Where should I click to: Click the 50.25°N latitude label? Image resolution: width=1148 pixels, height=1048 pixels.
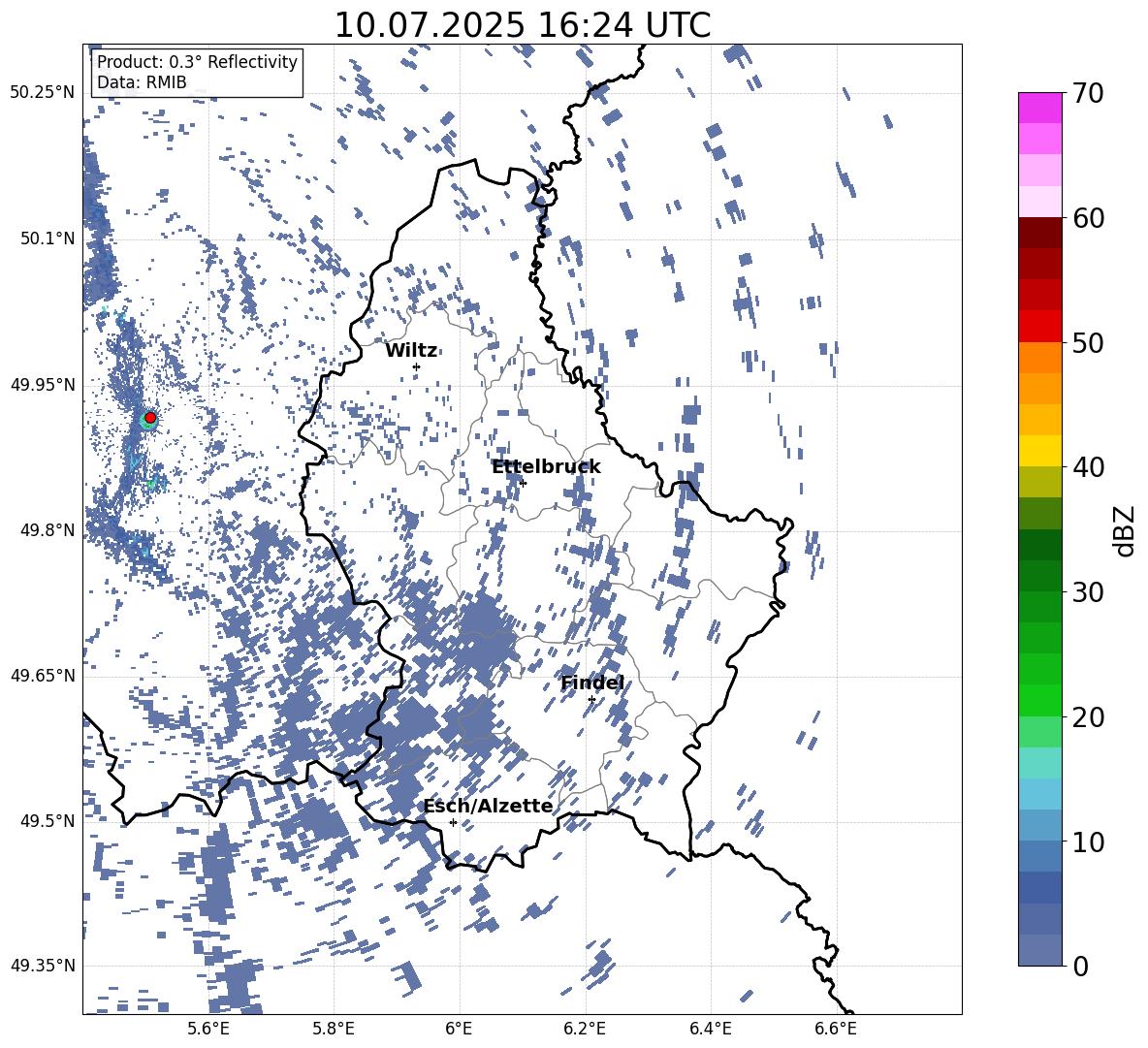(43, 93)
